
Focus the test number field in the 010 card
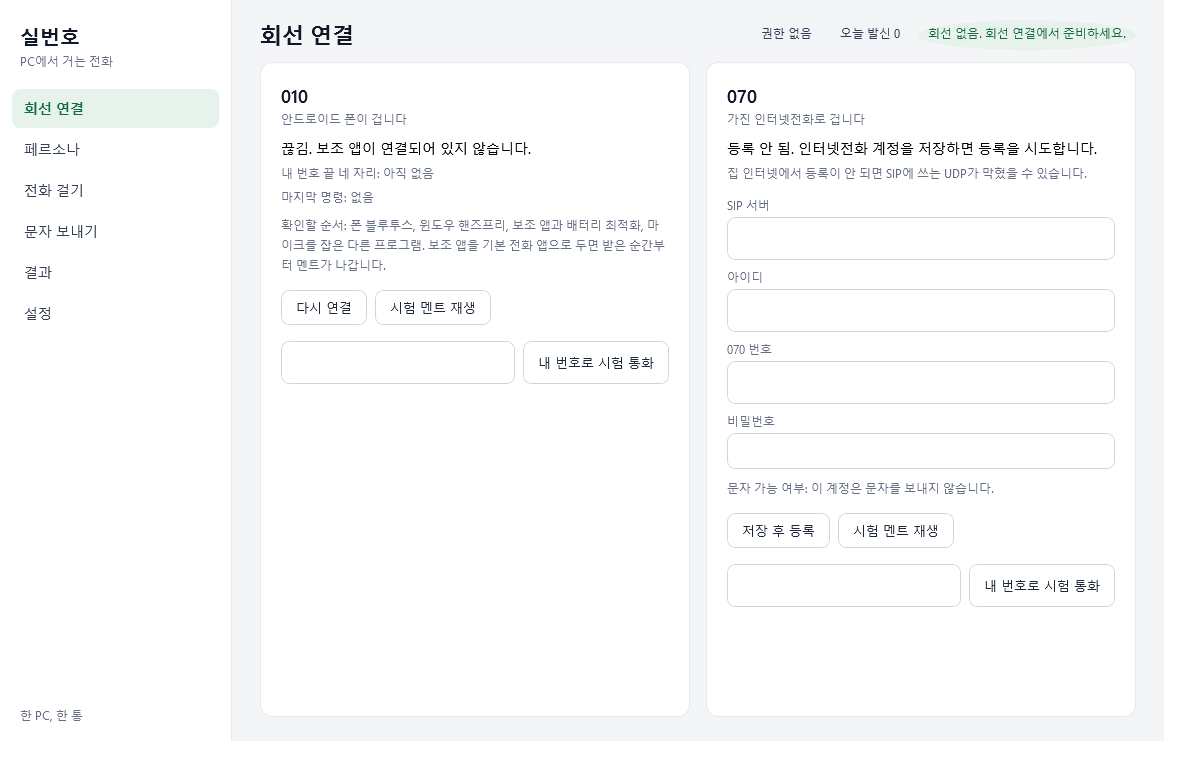[398, 363]
